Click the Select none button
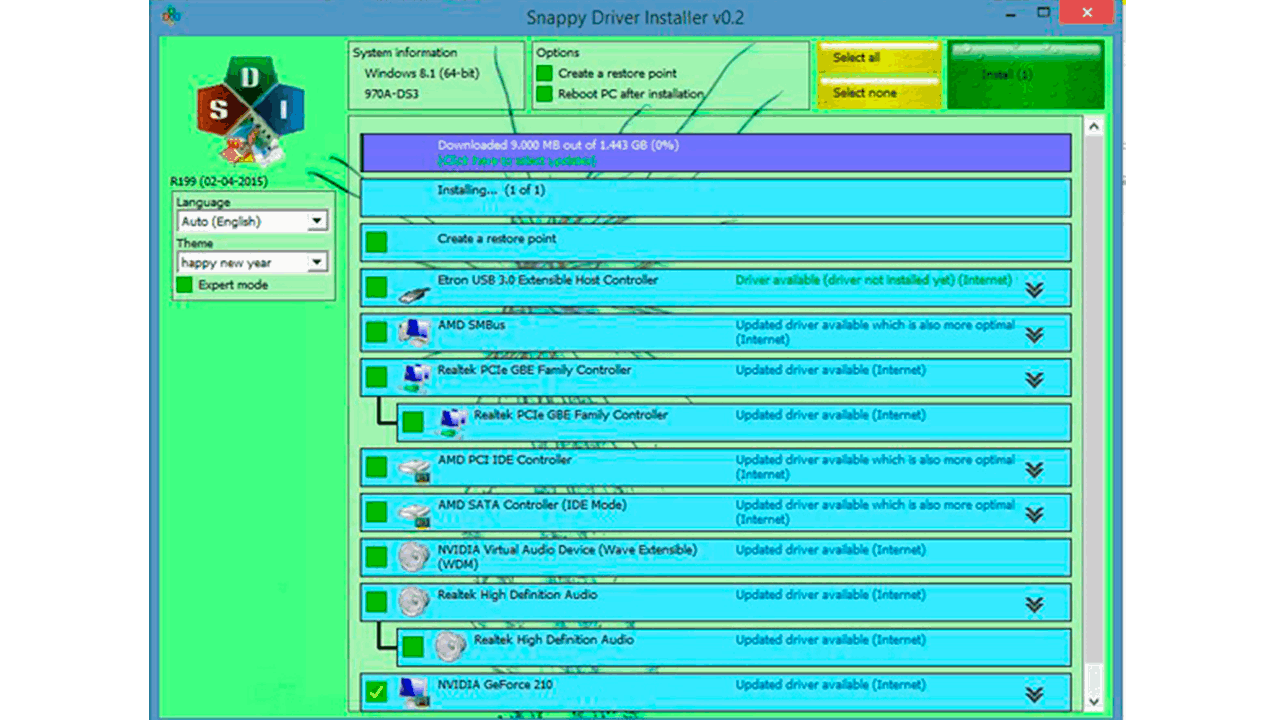Viewport: 1278px width, 720px height. click(879, 93)
